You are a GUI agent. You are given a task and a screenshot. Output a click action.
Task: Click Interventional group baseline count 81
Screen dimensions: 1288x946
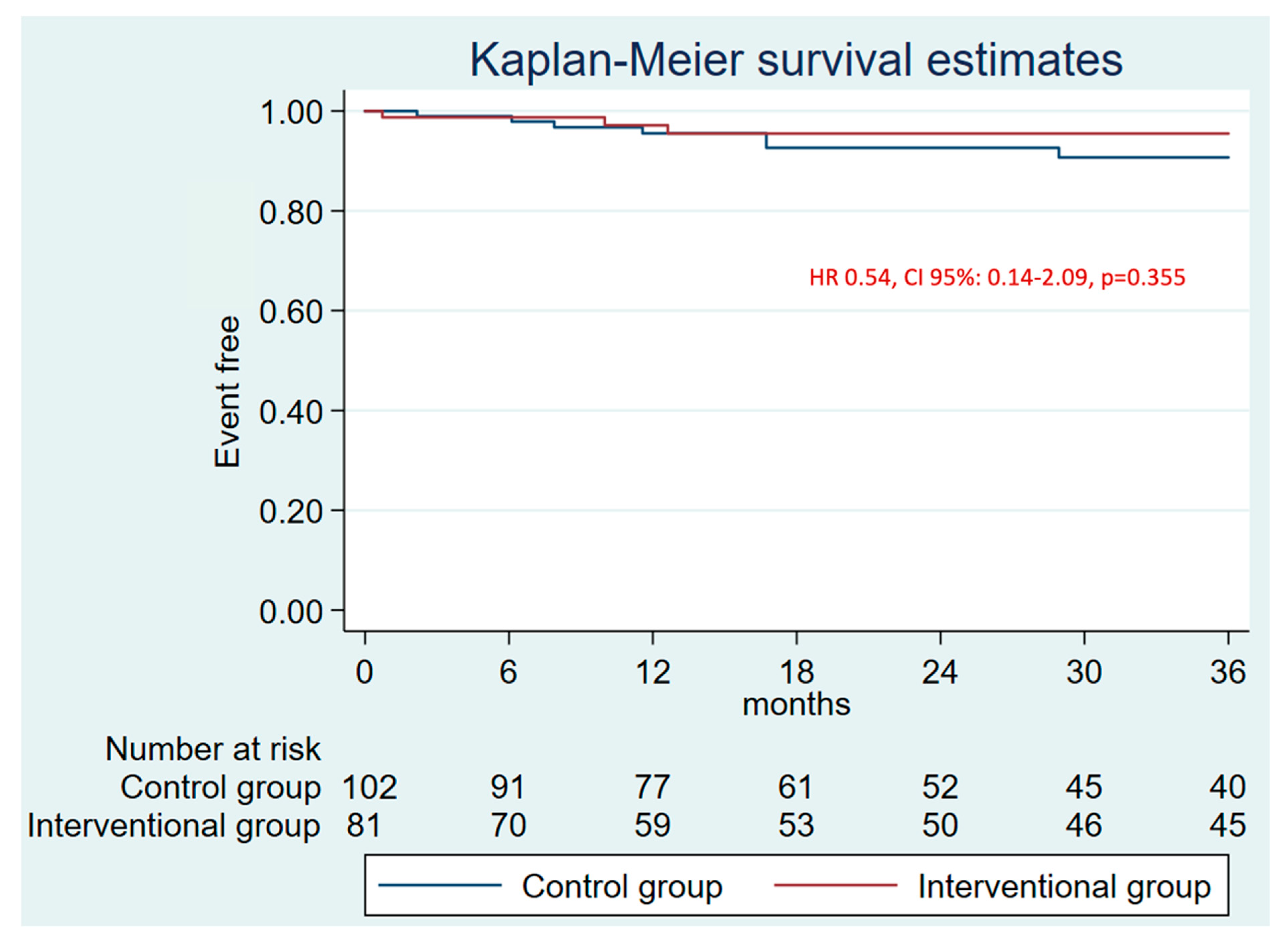pos(364,826)
